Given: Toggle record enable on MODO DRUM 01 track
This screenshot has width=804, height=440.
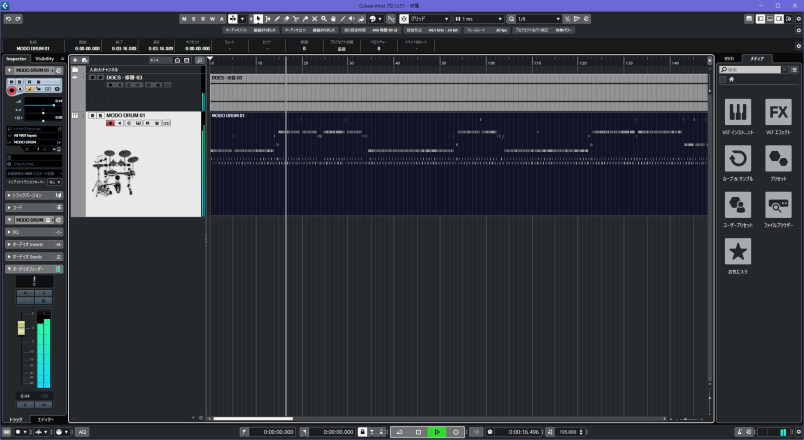Looking at the screenshot, I should coord(110,123).
